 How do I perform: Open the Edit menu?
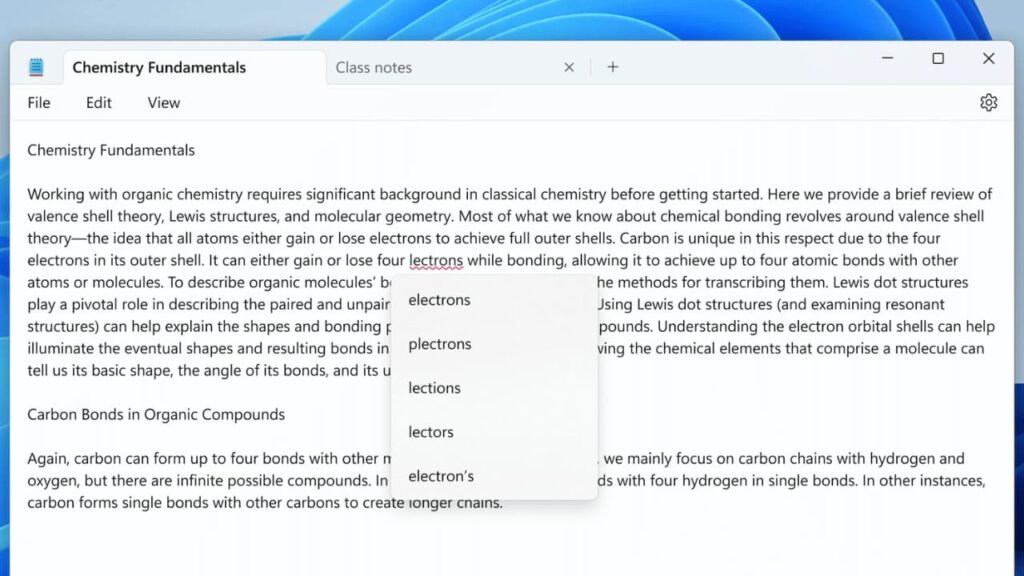pyautogui.click(x=97, y=102)
